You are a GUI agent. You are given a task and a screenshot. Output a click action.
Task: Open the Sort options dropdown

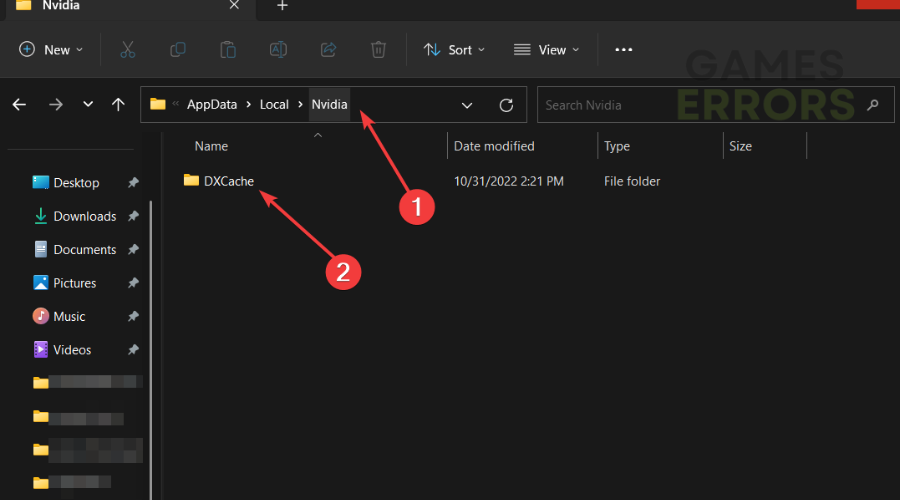[x=454, y=49]
